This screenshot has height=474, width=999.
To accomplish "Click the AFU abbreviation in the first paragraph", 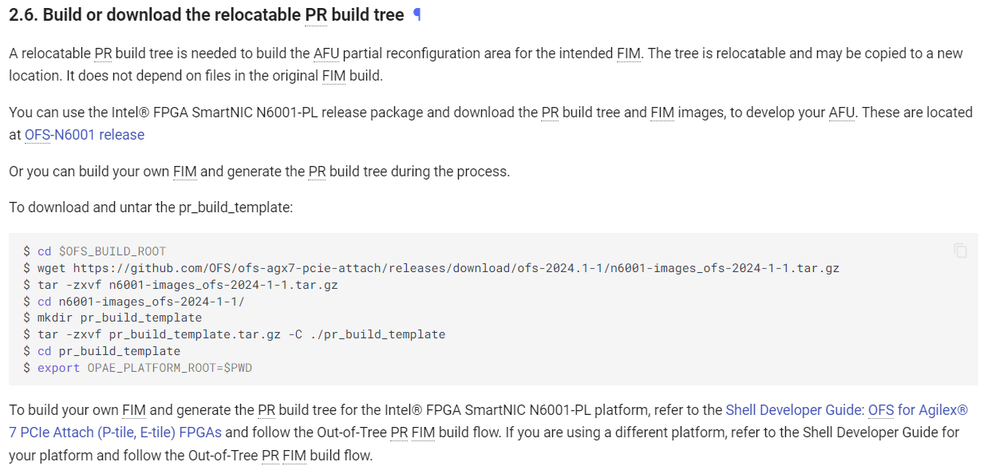I will (x=326, y=53).
